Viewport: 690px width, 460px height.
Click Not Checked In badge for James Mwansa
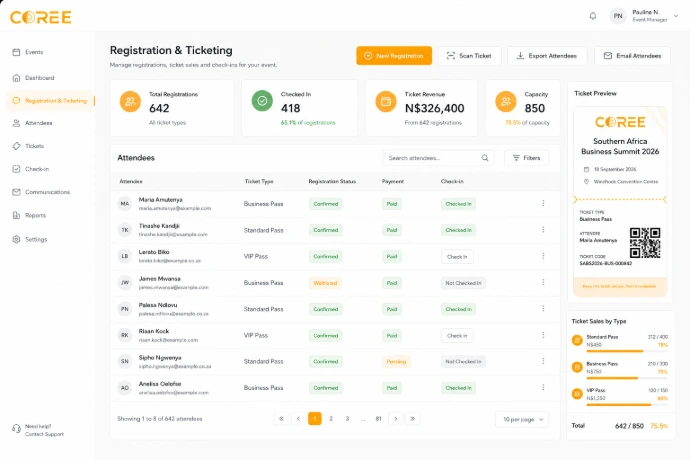463,283
